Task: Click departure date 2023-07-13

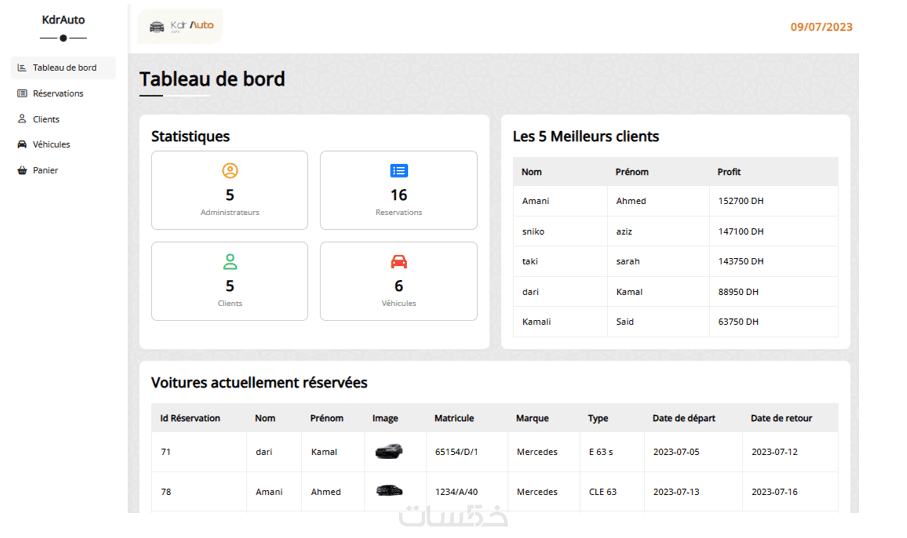Action: 676,492
